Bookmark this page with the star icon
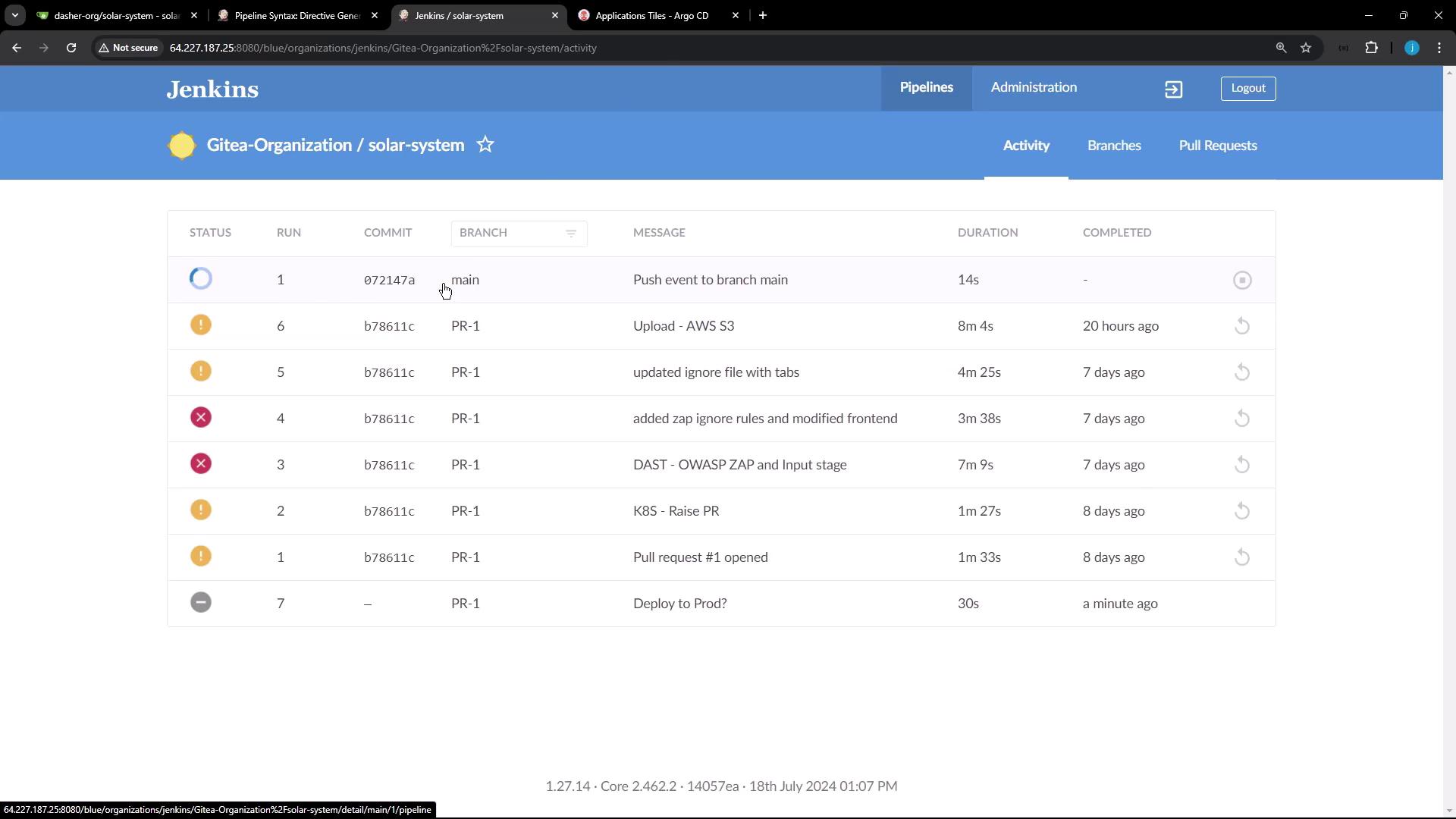The image size is (1456, 819). pyautogui.click(x=1306, y=48)
